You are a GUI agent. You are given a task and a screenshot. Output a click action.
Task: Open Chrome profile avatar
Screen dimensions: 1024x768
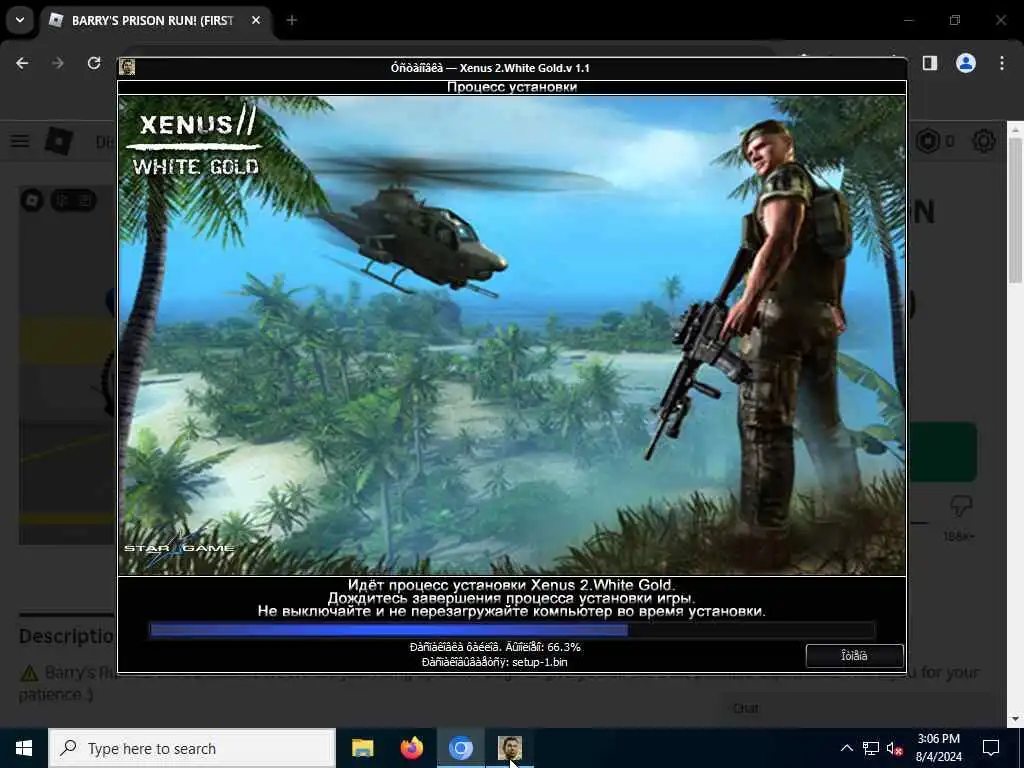(x=966, y=63)
